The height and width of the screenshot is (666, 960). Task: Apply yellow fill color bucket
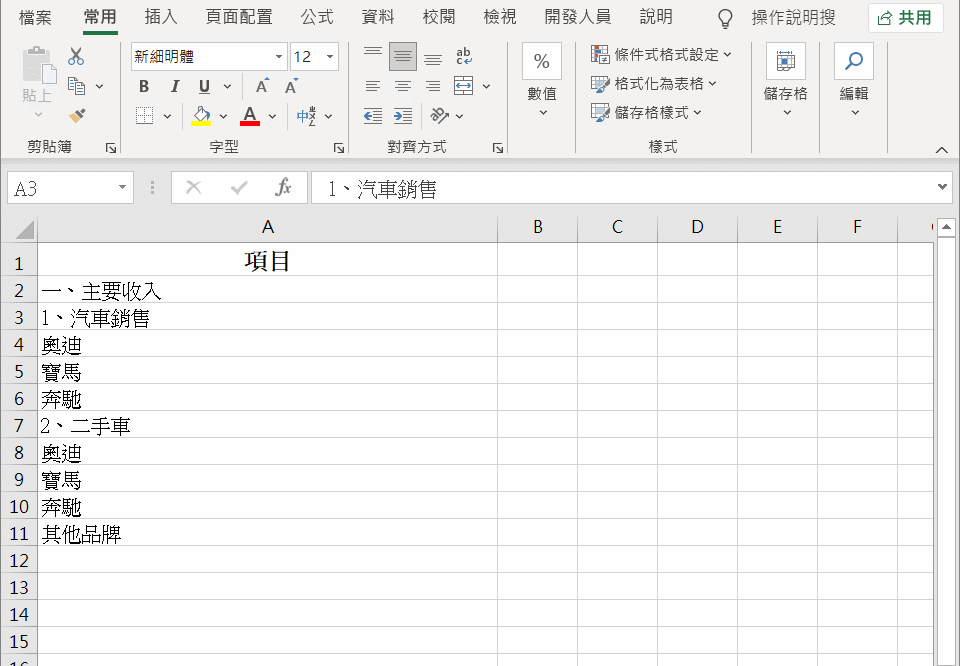click(201, 116)
